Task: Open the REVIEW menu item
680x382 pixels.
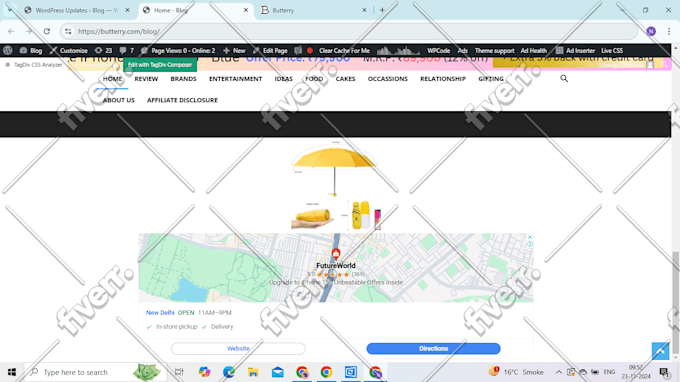Action: pyautogui.click(x=146, y=78)
